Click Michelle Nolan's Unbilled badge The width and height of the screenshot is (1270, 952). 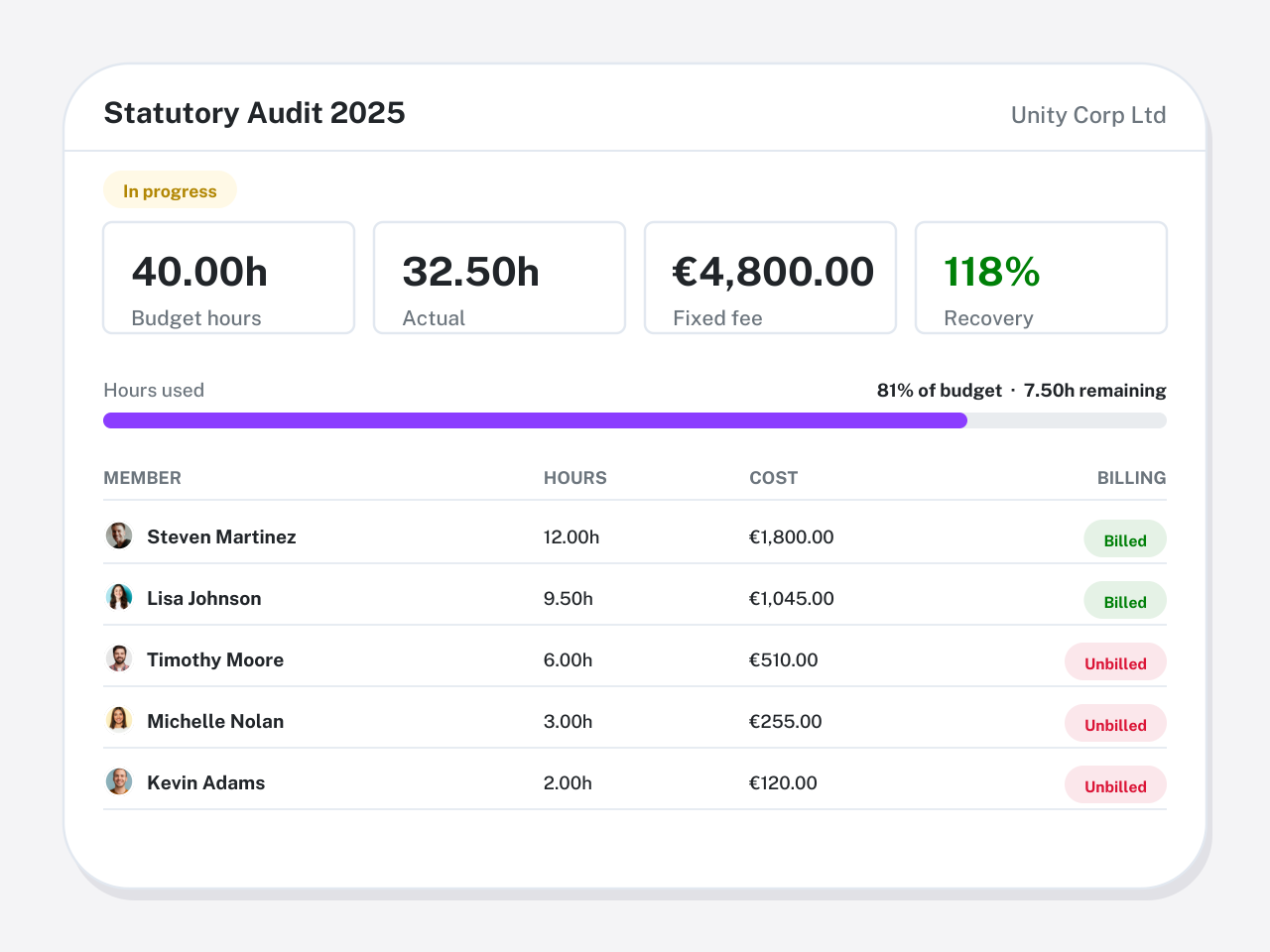[x=1115, y=724]
